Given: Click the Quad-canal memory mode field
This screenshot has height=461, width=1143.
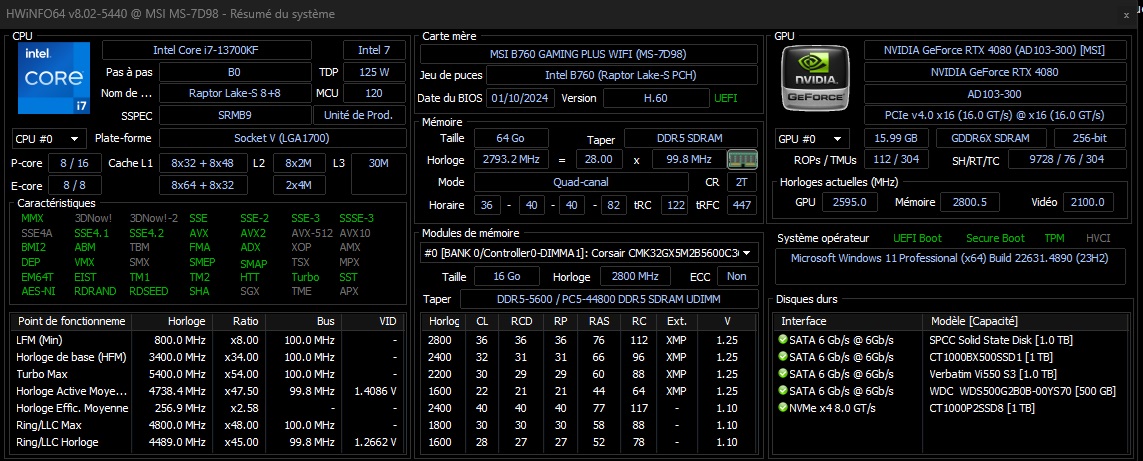Looking at the screenshot, I should click(581, 182).
